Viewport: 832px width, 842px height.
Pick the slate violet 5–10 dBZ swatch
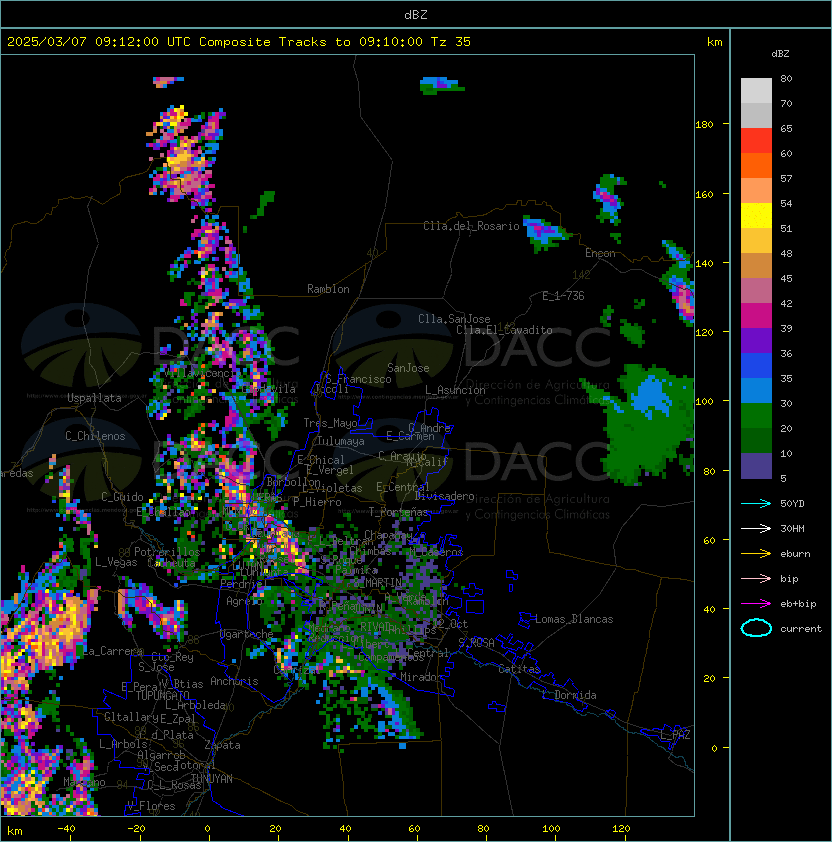756,466
